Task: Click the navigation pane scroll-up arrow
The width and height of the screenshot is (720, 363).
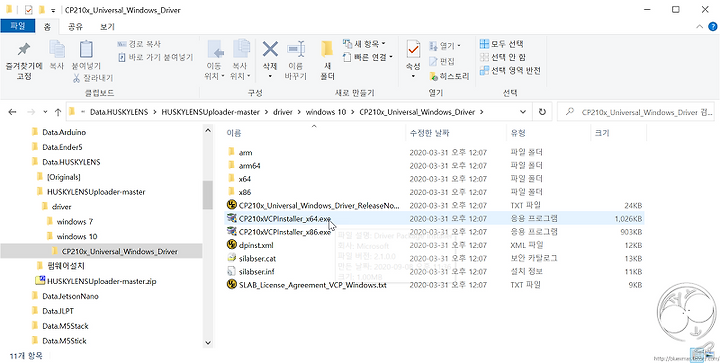Action: coord(208,130)
